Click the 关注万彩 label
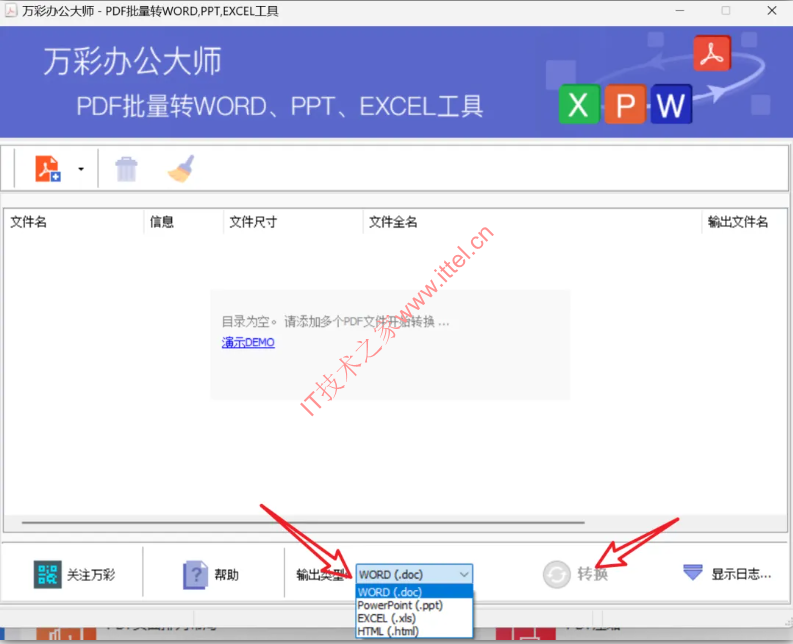 [x=91, y=575]
